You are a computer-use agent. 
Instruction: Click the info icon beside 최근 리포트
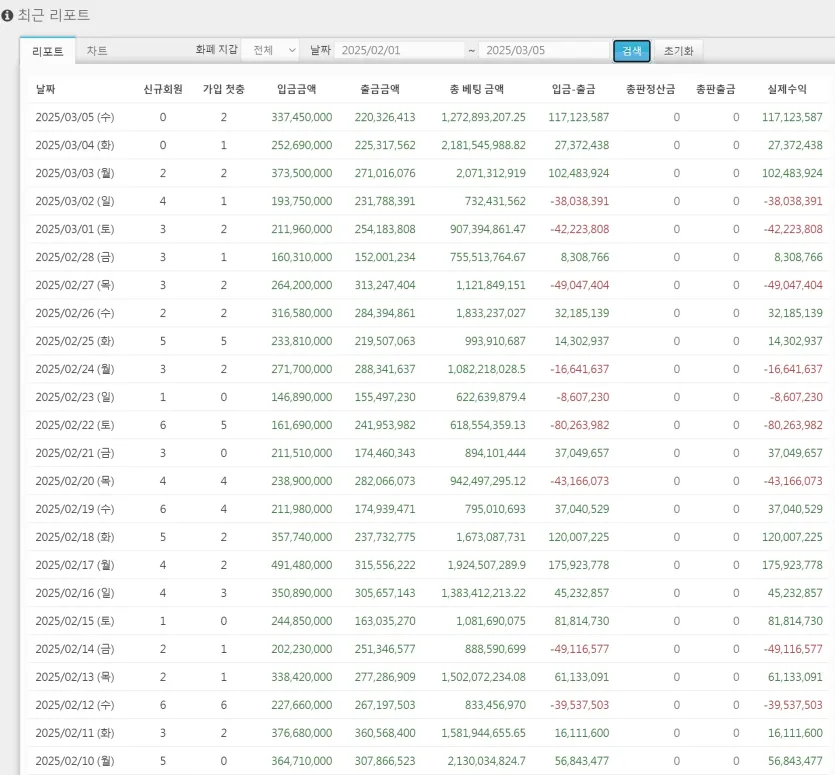click(7, 15)
